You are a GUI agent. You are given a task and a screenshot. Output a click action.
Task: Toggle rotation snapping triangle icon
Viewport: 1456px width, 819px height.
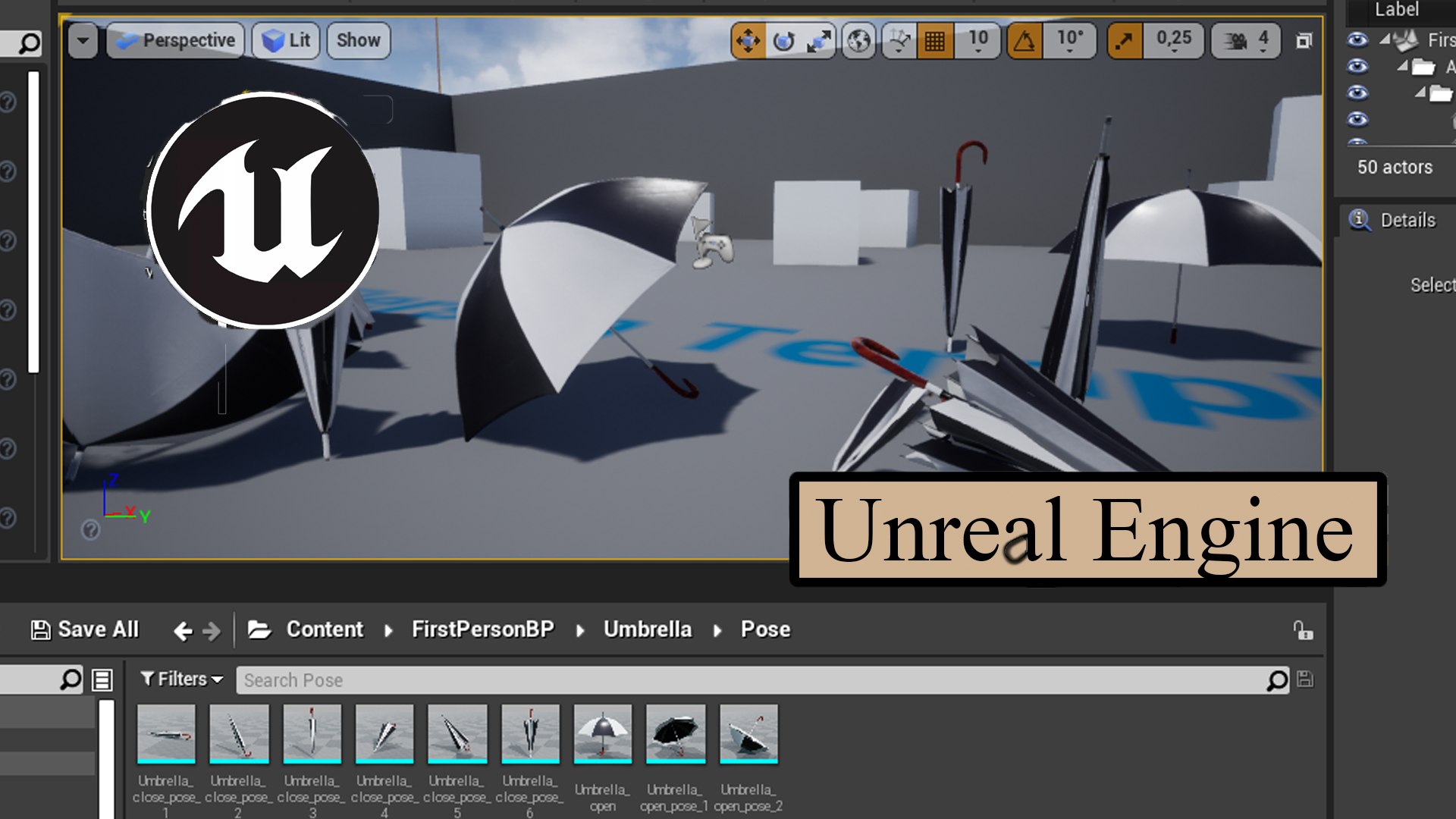pyautogui.click(x=1024, y=40)
